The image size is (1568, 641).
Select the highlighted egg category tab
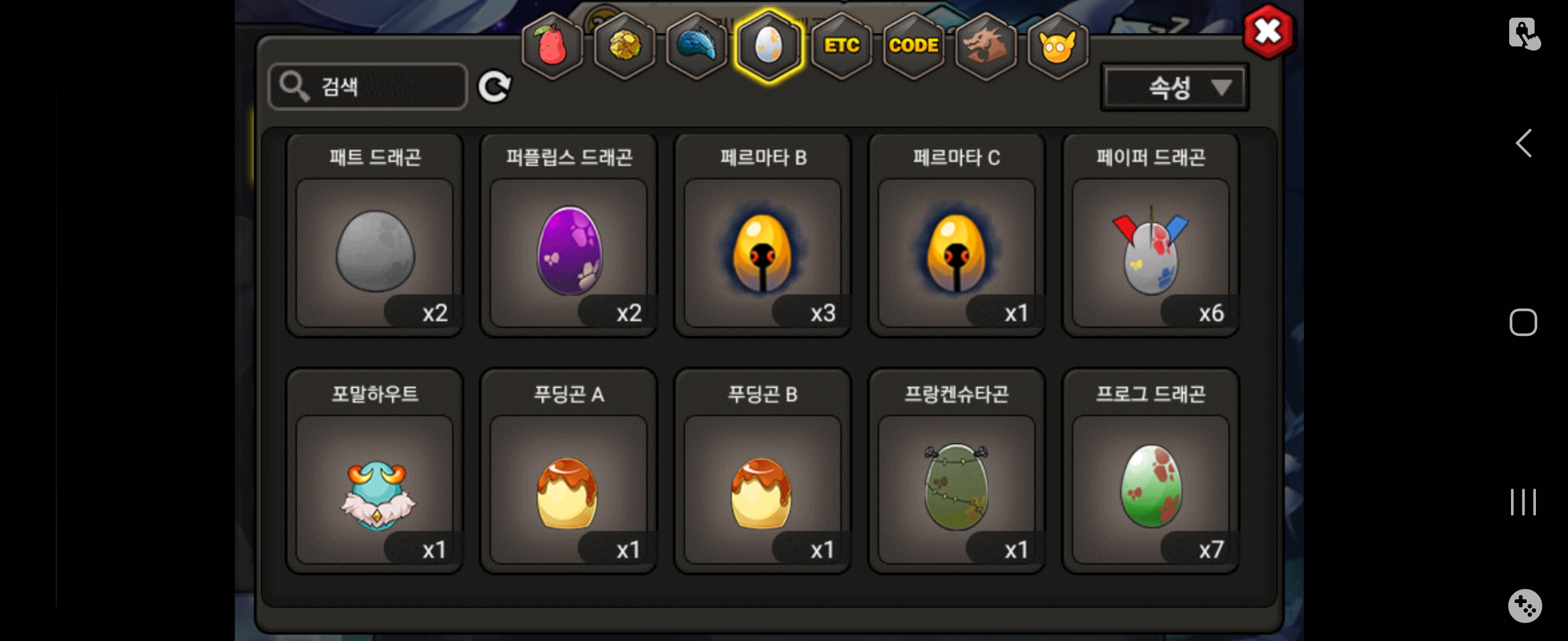pos(769,46)
